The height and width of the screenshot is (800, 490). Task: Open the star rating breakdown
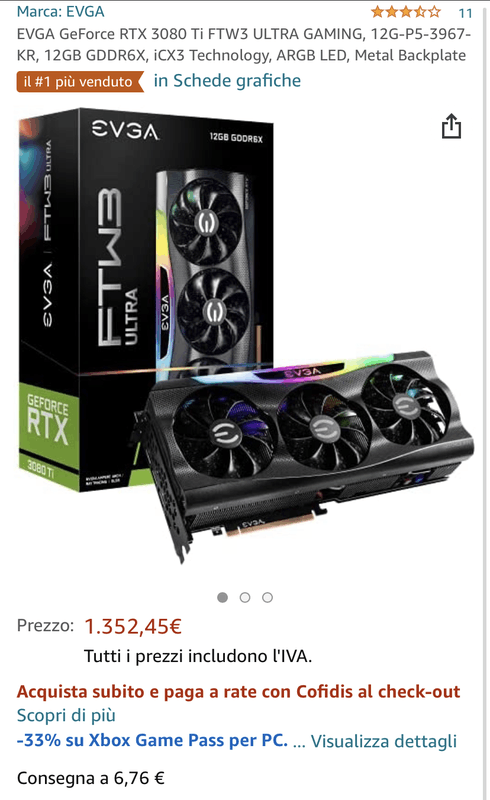pos(405,12)
